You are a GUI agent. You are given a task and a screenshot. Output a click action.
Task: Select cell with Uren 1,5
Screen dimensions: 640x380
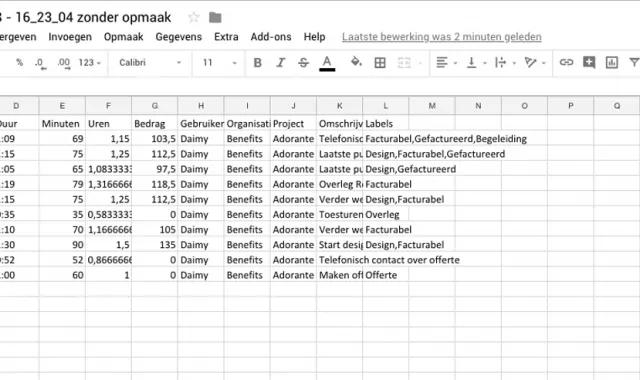[x=108, y=244]
